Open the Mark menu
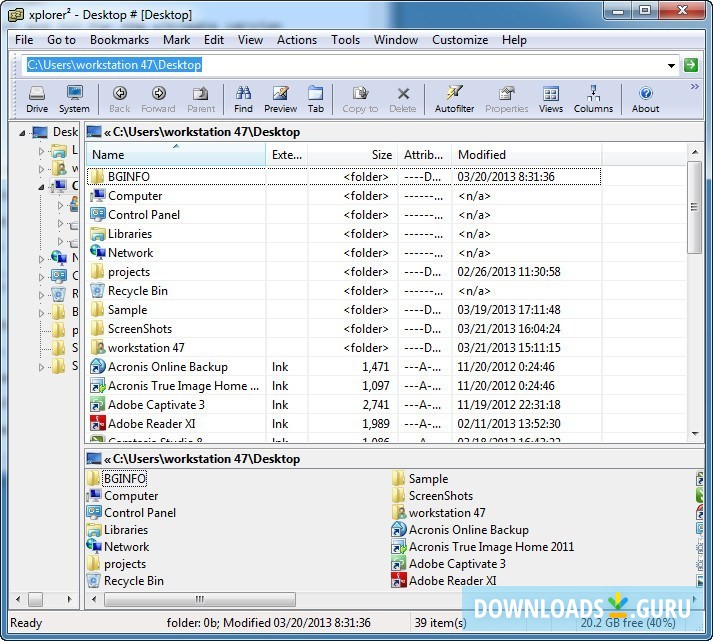 pos(176,40)
